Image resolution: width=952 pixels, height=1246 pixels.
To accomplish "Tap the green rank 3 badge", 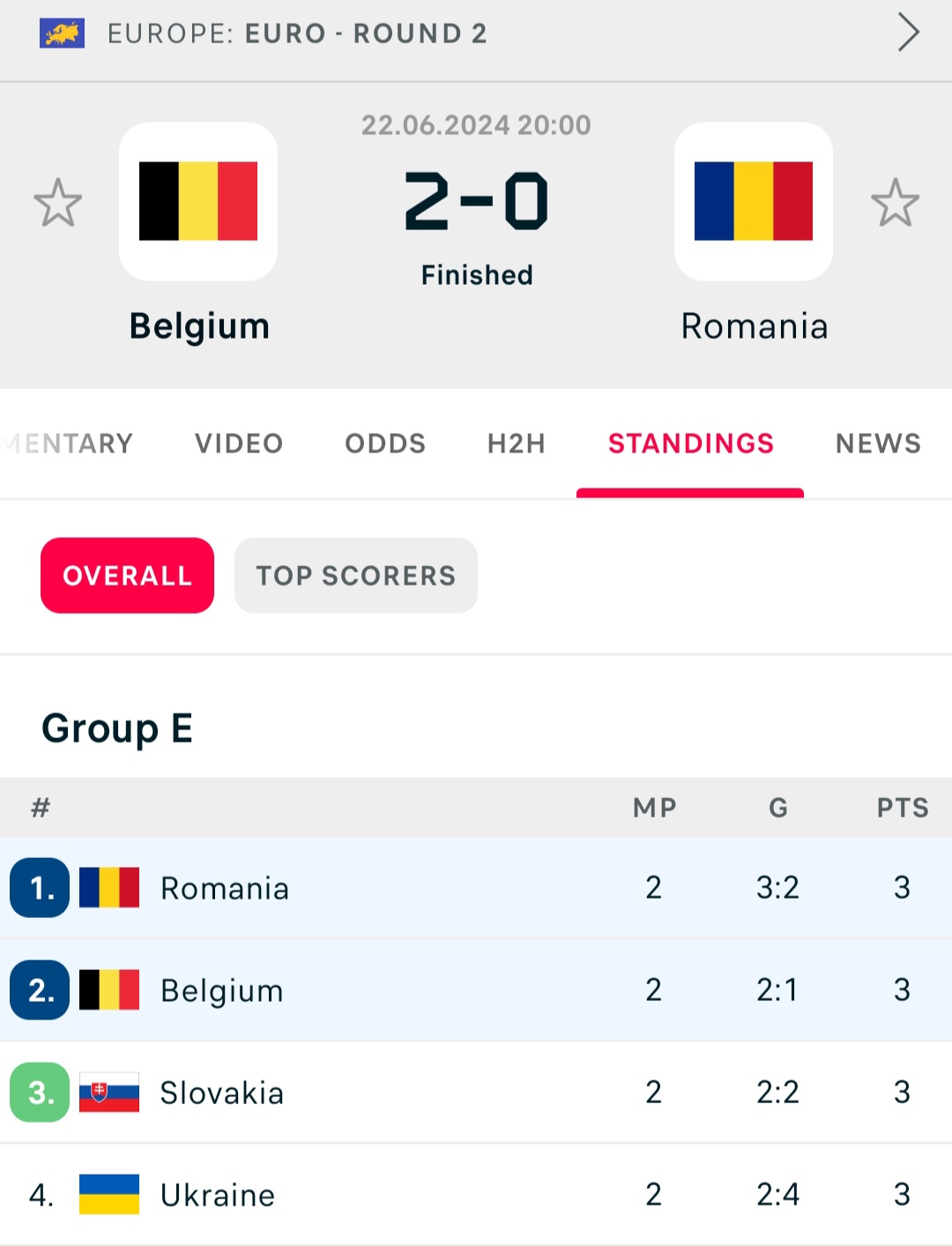I will pyautogui.click(x=40, y=1093).
